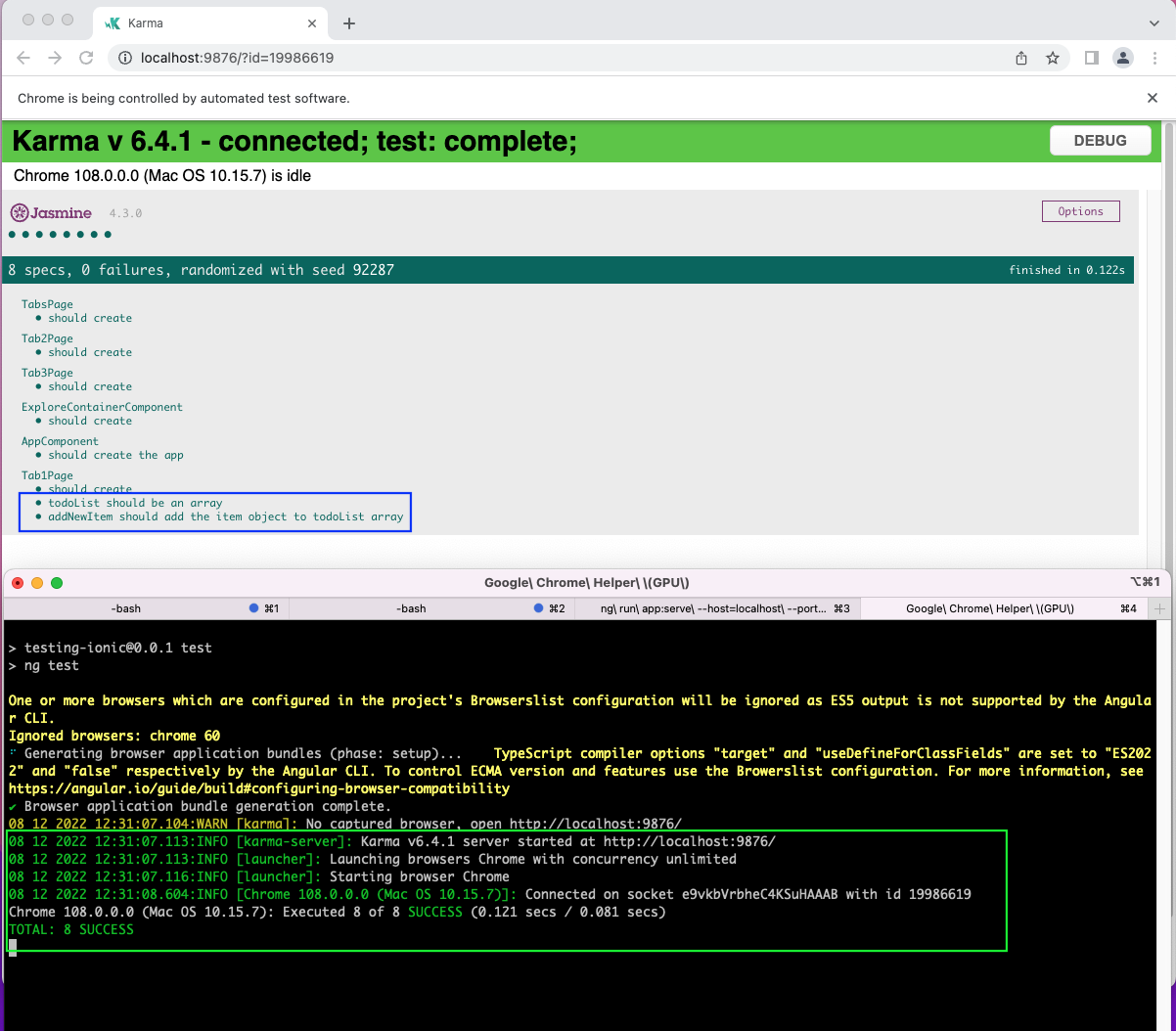
Task: Open "should create the app" spec
Action: [x=115, y=455]
